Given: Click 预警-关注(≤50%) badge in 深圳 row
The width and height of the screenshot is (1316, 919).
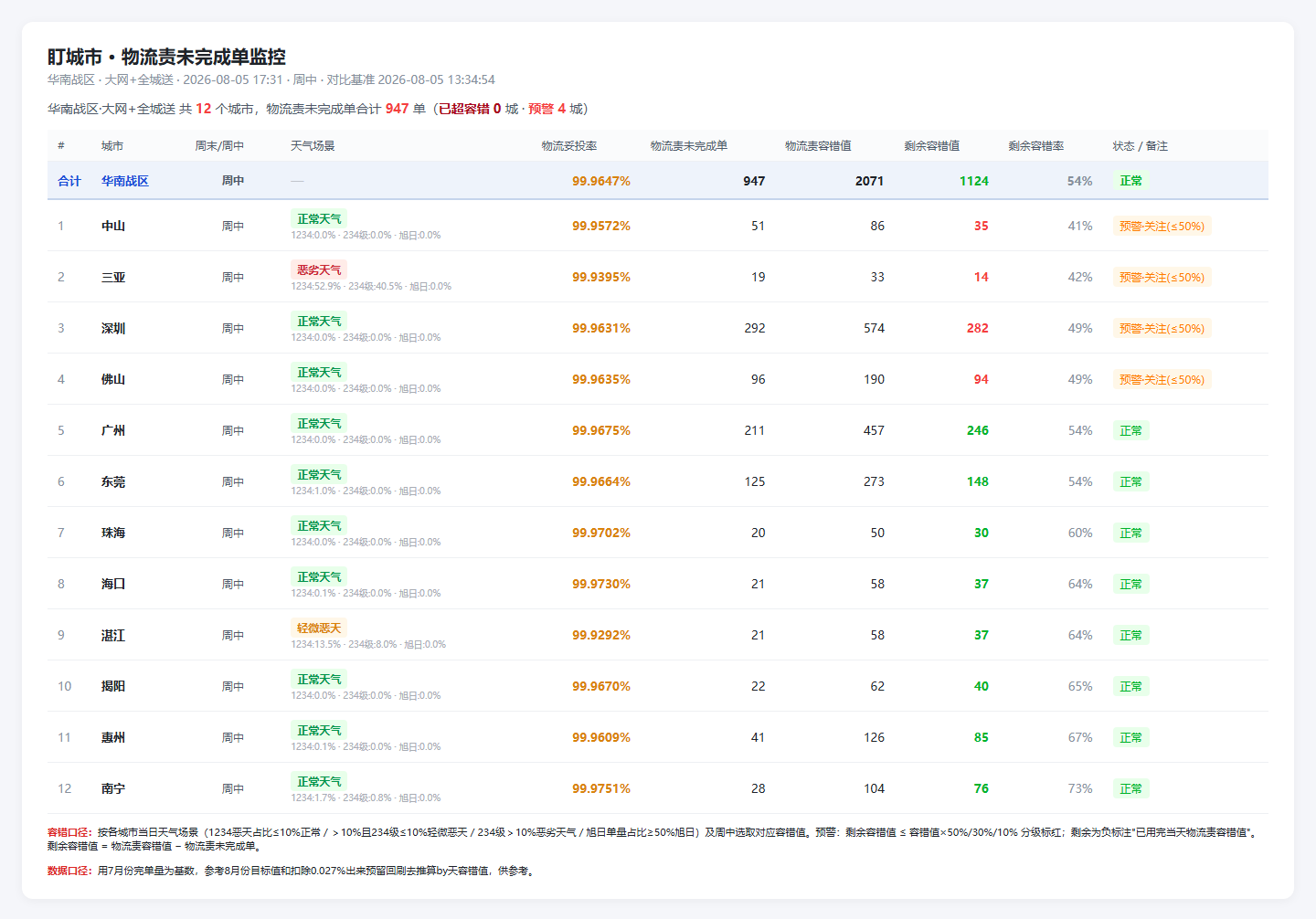Looking at the screenshot, I should tap(1162, 328).
